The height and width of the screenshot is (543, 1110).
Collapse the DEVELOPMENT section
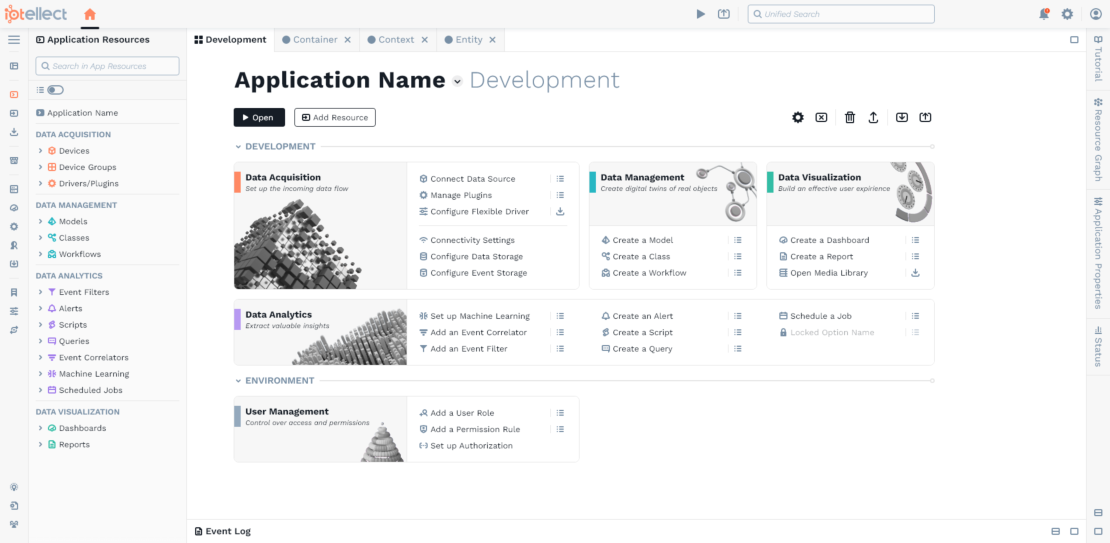pyautogui.click(x=239, y=147)
